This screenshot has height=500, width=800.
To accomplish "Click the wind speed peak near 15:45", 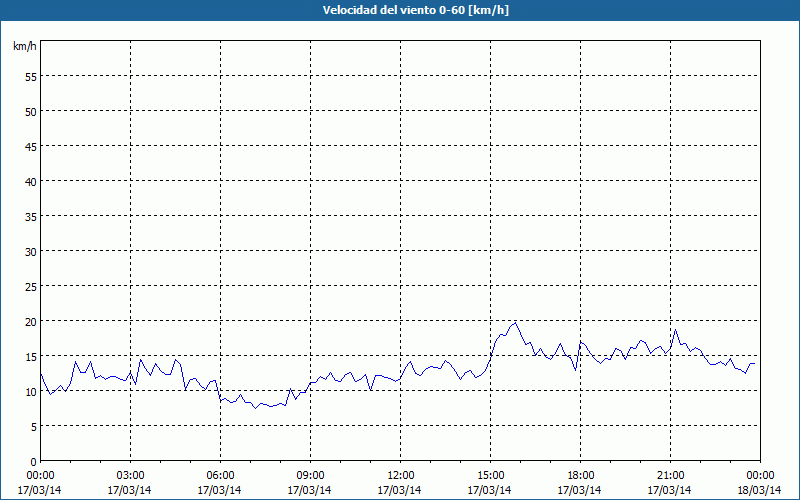I will [515, 323].
